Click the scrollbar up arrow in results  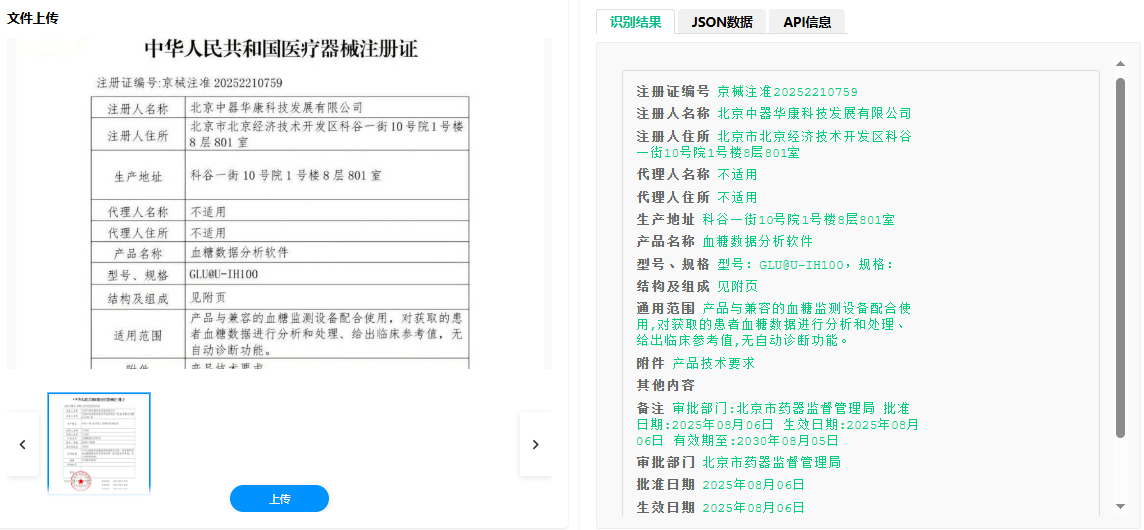[1121, 64]
